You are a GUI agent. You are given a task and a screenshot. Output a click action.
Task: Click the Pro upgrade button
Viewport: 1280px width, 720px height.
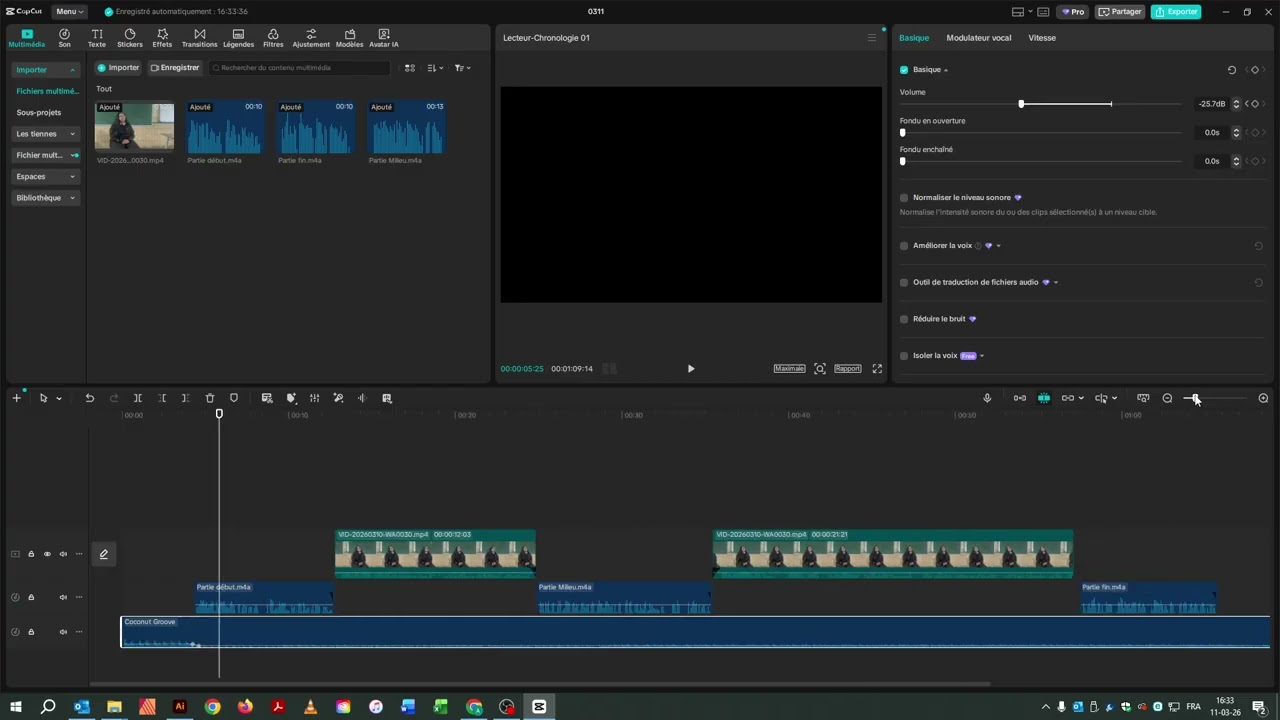1073,12
